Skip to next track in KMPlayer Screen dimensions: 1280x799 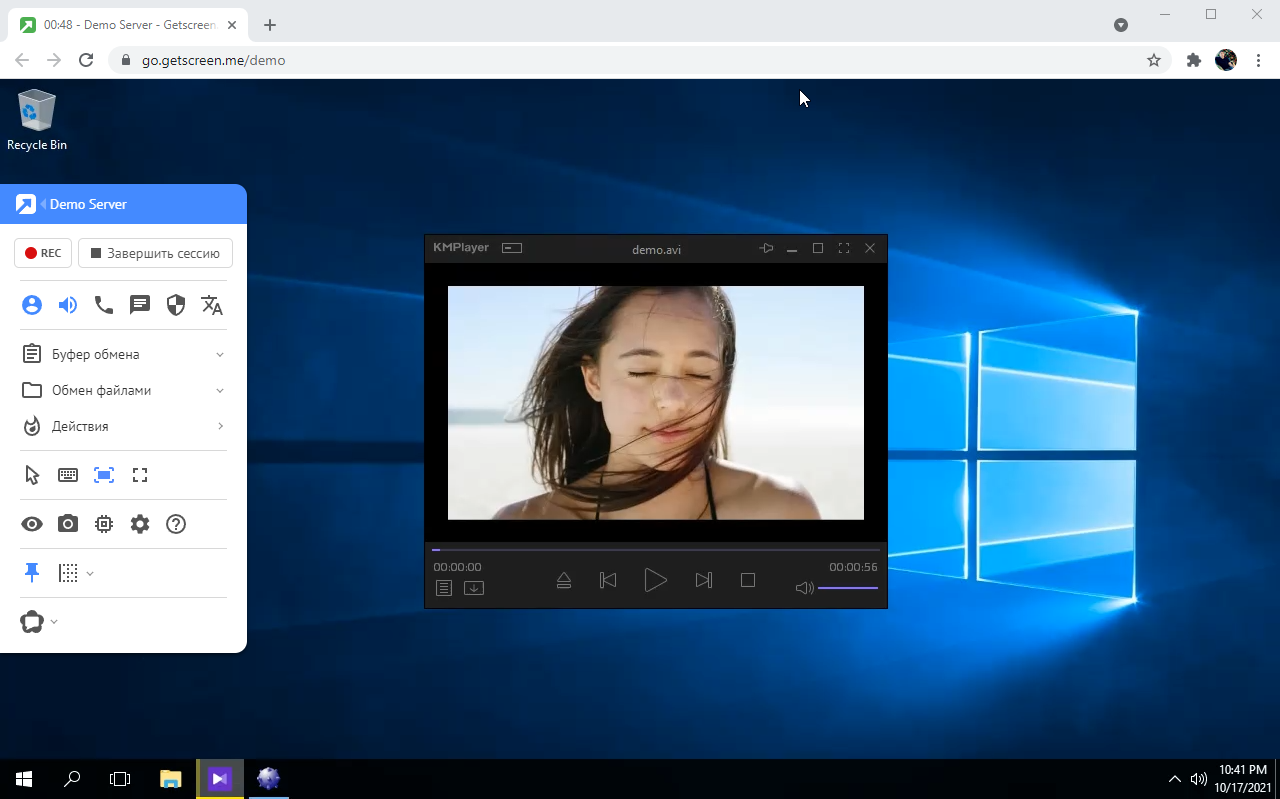click(x=703, y=580)
